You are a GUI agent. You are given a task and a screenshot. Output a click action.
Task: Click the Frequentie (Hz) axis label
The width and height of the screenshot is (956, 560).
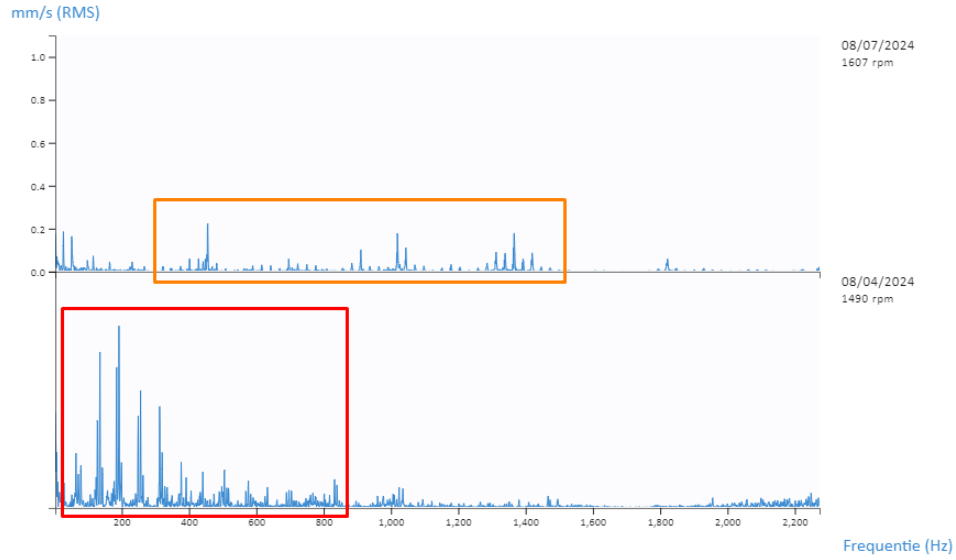(897, 545)
